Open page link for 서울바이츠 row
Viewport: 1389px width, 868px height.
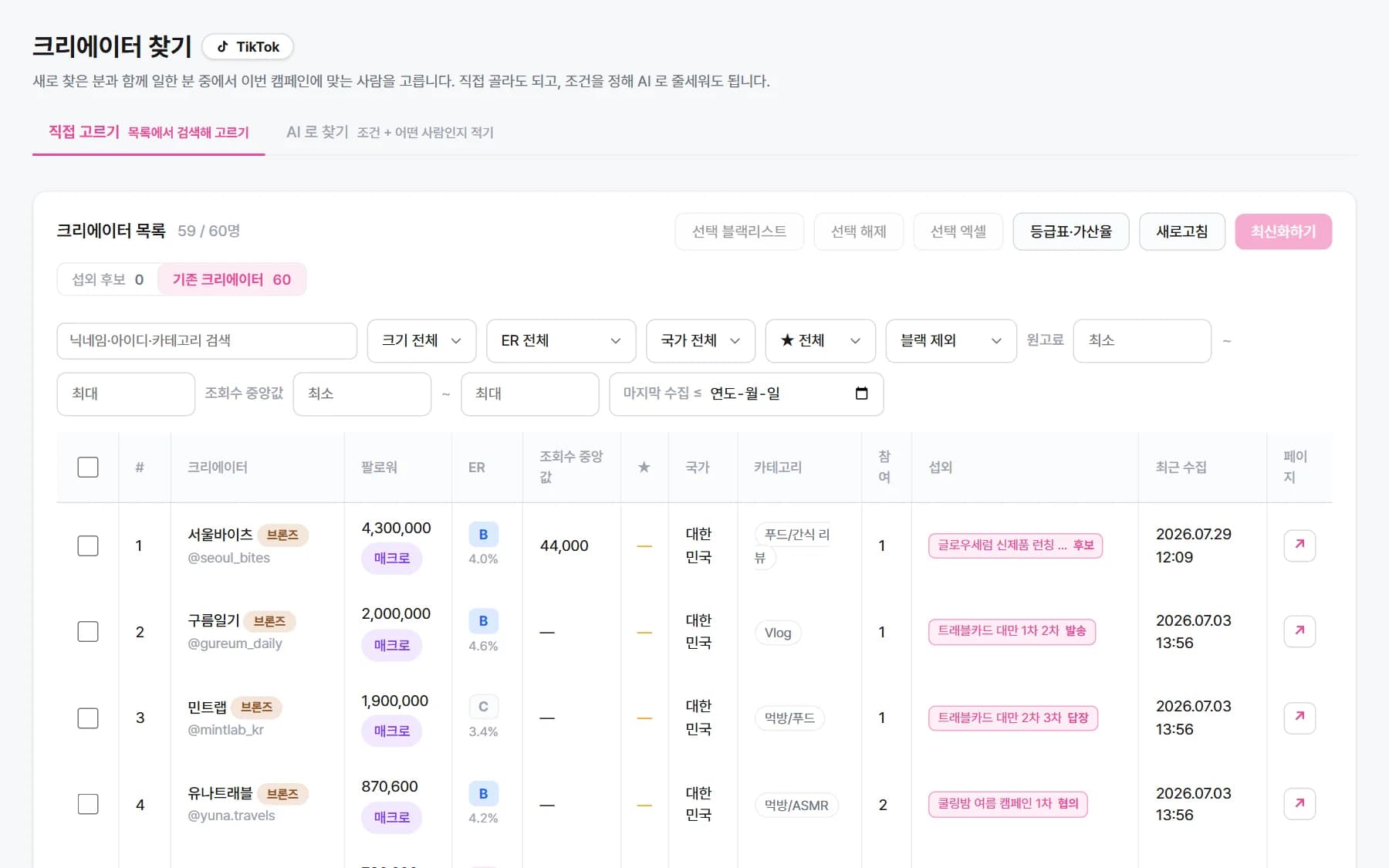1299,545
